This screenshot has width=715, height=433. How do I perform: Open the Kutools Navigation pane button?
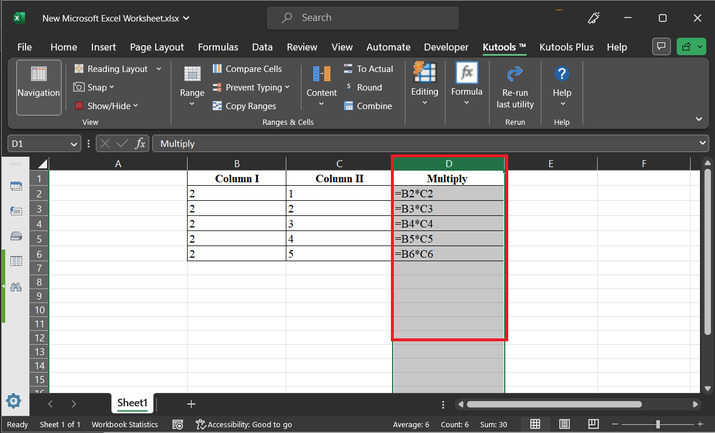39,87
